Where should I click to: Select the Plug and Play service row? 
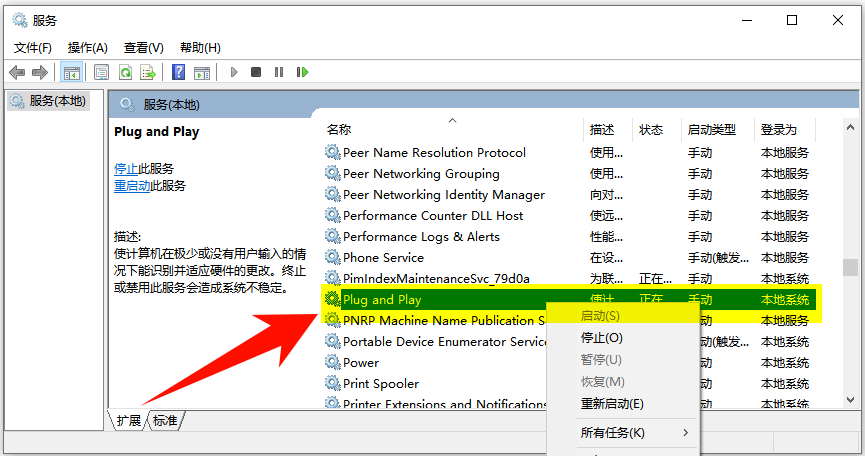pyautogui.click(x=569, y=299)
